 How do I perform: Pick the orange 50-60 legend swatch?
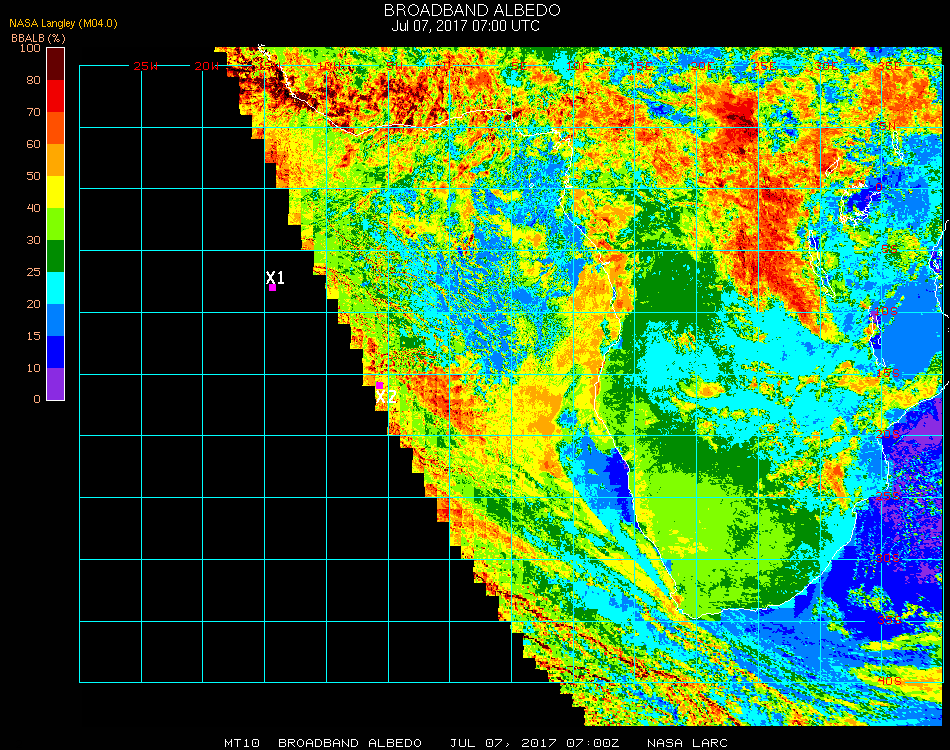pos(56,160)
